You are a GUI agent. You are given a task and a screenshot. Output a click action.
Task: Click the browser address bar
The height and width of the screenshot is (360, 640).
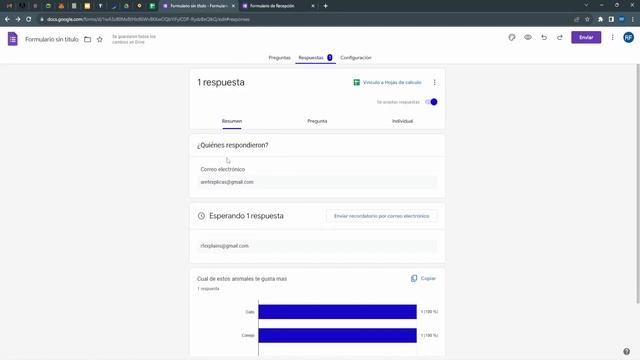(306, 19)
